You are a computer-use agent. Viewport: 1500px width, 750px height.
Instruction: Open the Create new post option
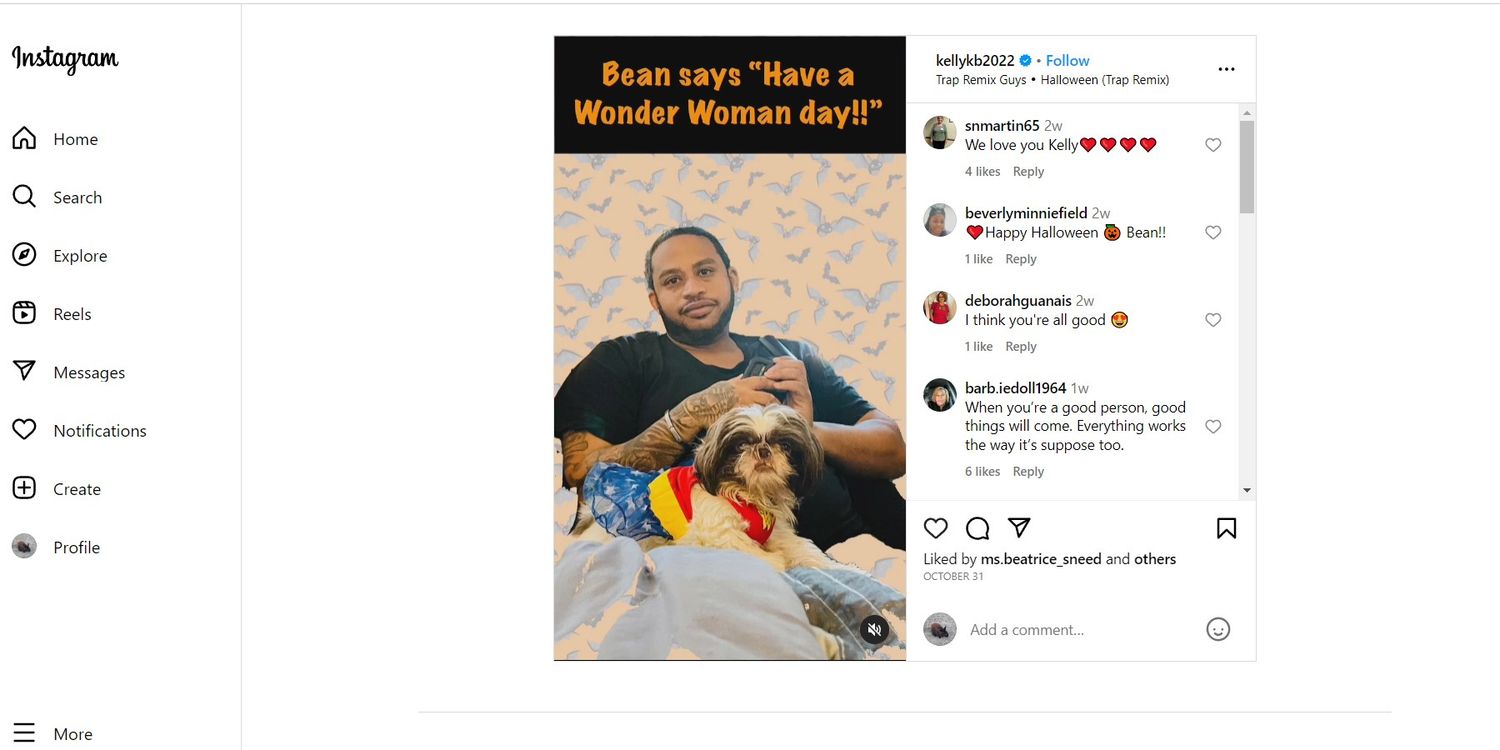(57, 489)
